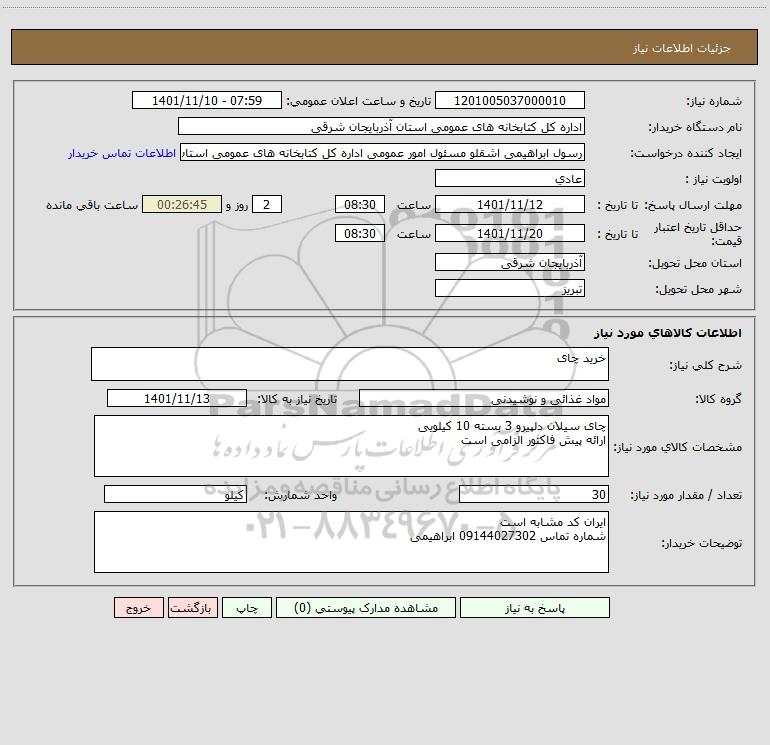Image resolution: width=770 pixels, height=745 pixels.
Task: Click the ایجاد کننده درخواست label
Action: pos(686,154)
